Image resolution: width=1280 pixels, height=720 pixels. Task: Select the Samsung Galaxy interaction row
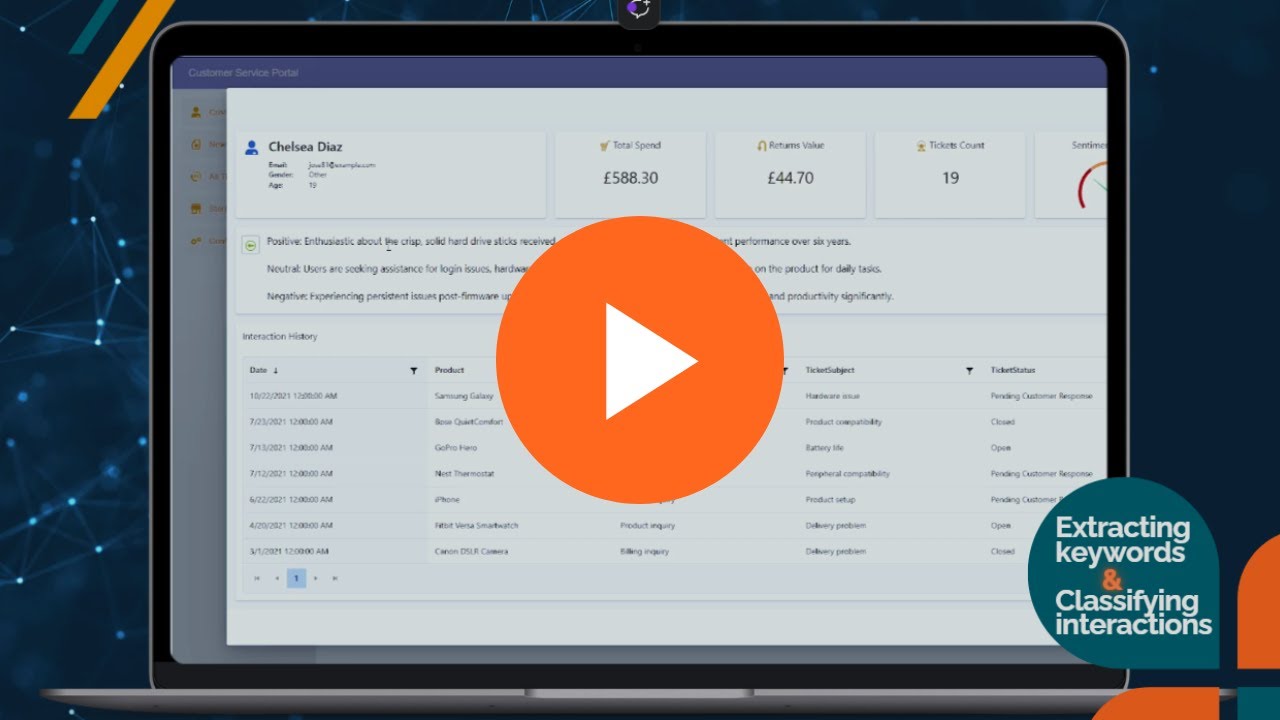464,396
